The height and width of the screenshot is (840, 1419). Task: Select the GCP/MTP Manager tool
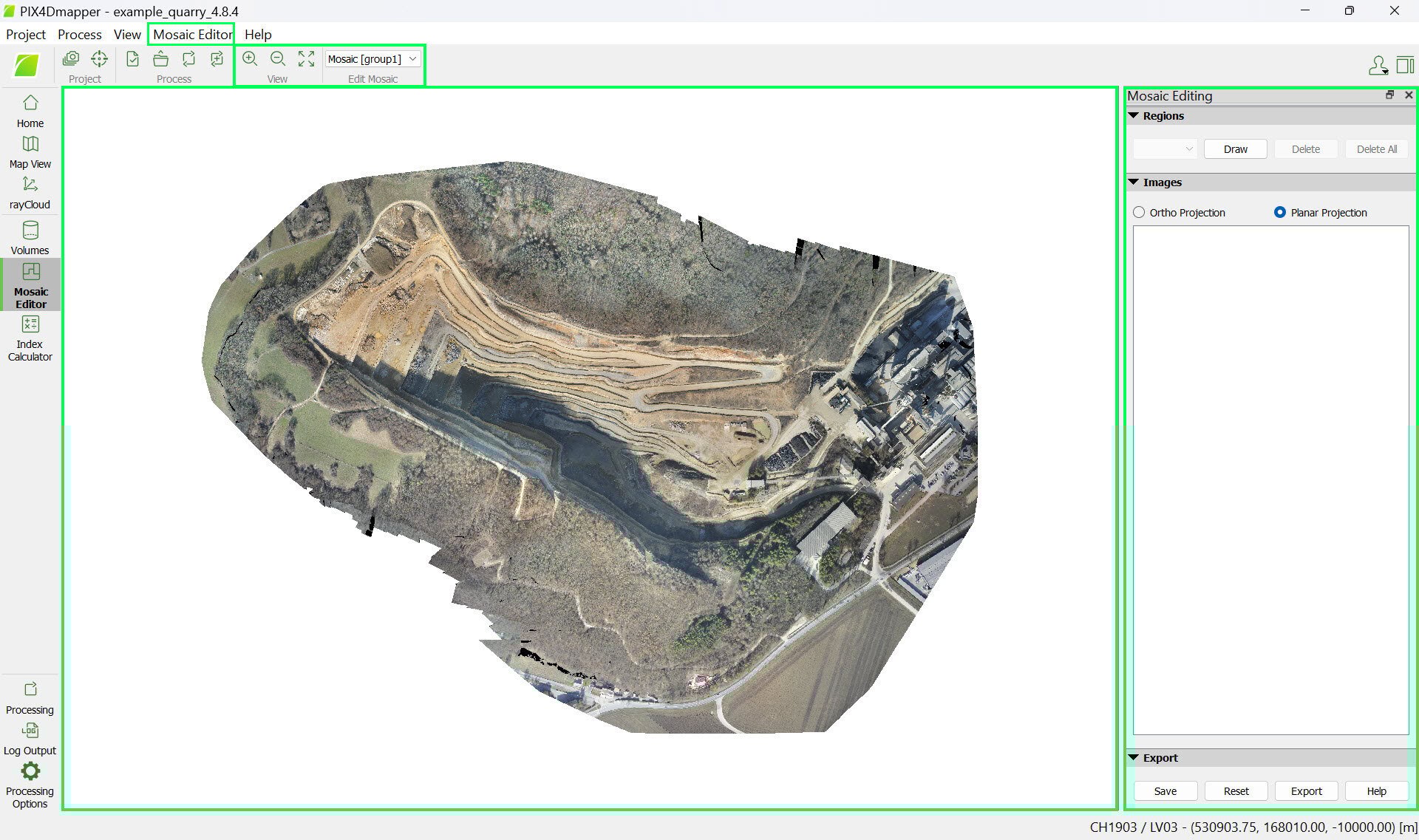(x=99, y=58)
